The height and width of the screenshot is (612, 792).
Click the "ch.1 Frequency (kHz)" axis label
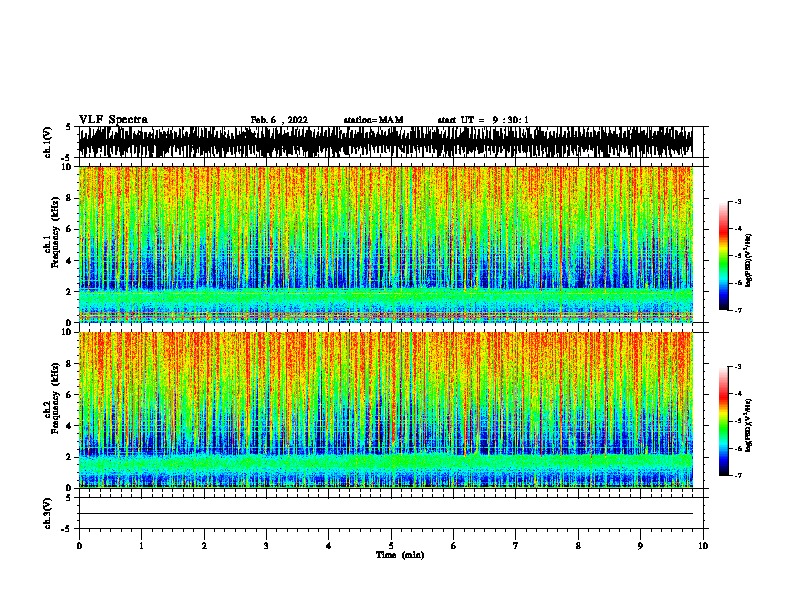pos(52,233)
